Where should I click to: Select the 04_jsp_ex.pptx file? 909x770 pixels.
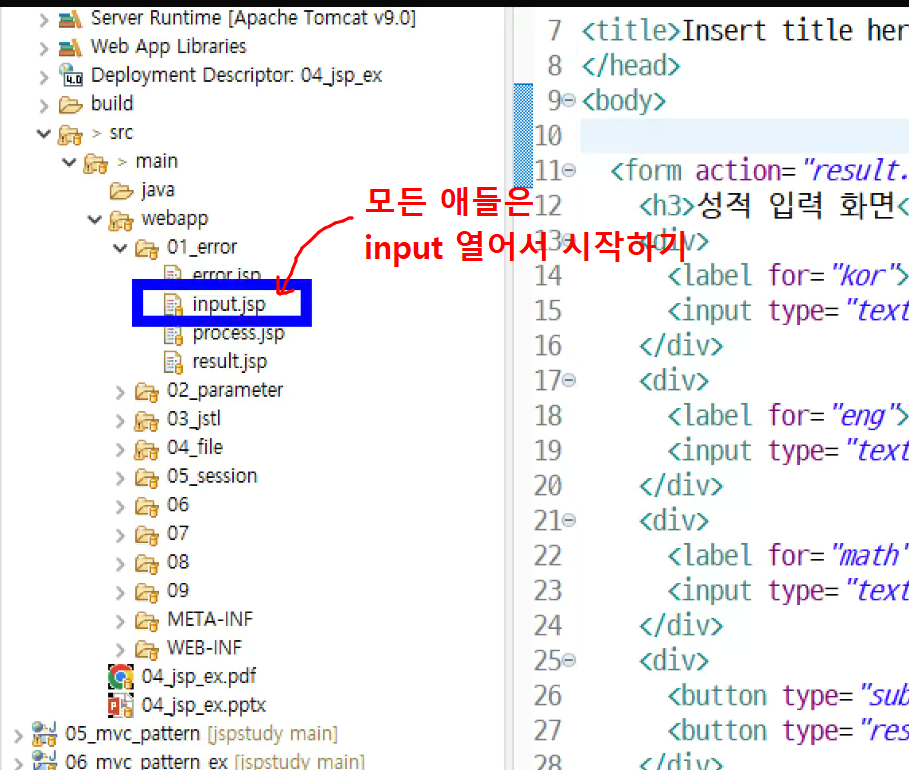pyautogui.click(x=204, y=705)
